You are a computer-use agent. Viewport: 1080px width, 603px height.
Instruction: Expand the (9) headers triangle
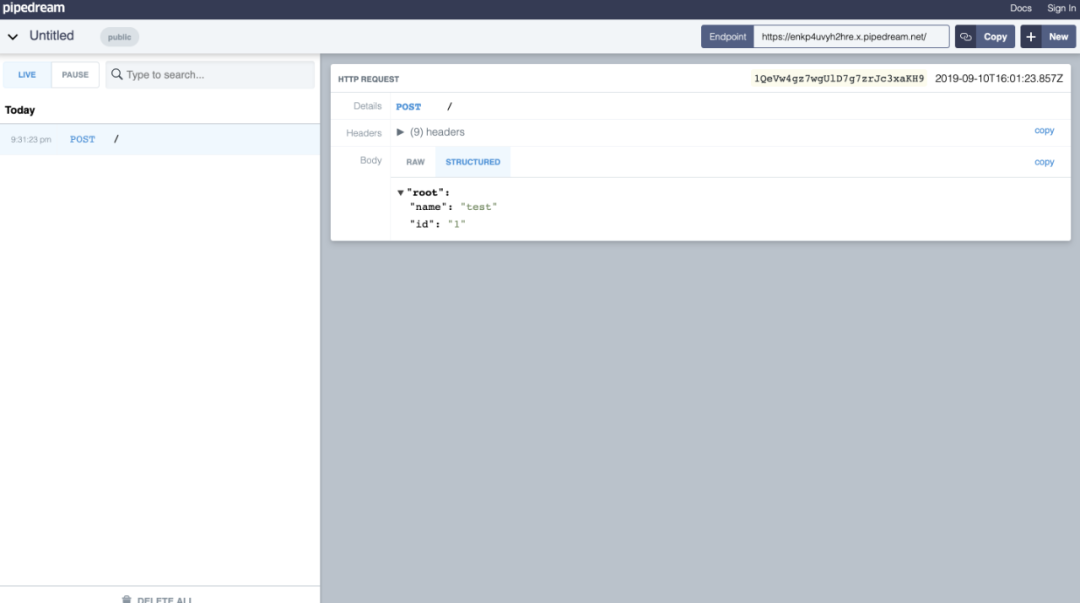(400, 132)
